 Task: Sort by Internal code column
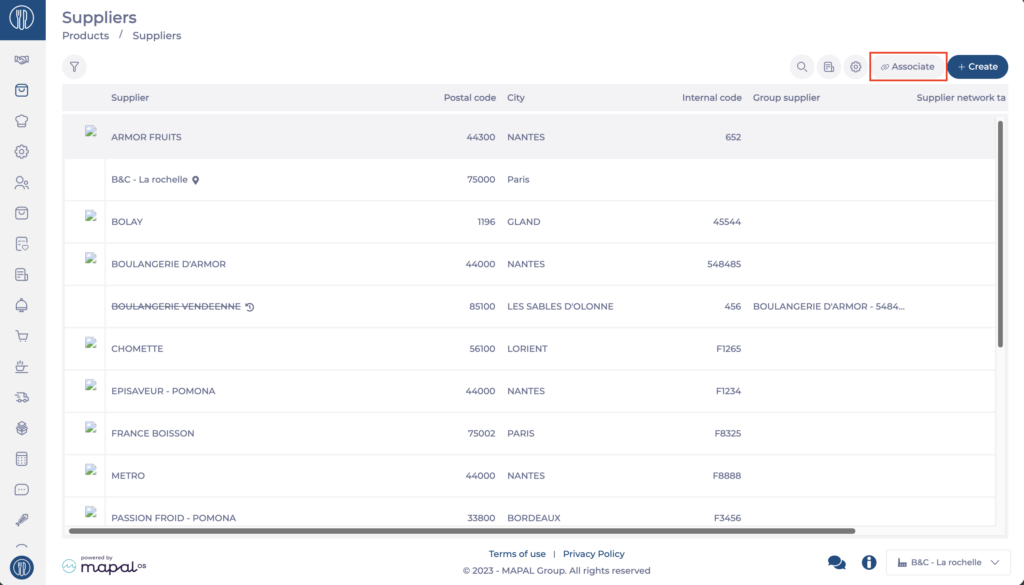pos(712,97)
